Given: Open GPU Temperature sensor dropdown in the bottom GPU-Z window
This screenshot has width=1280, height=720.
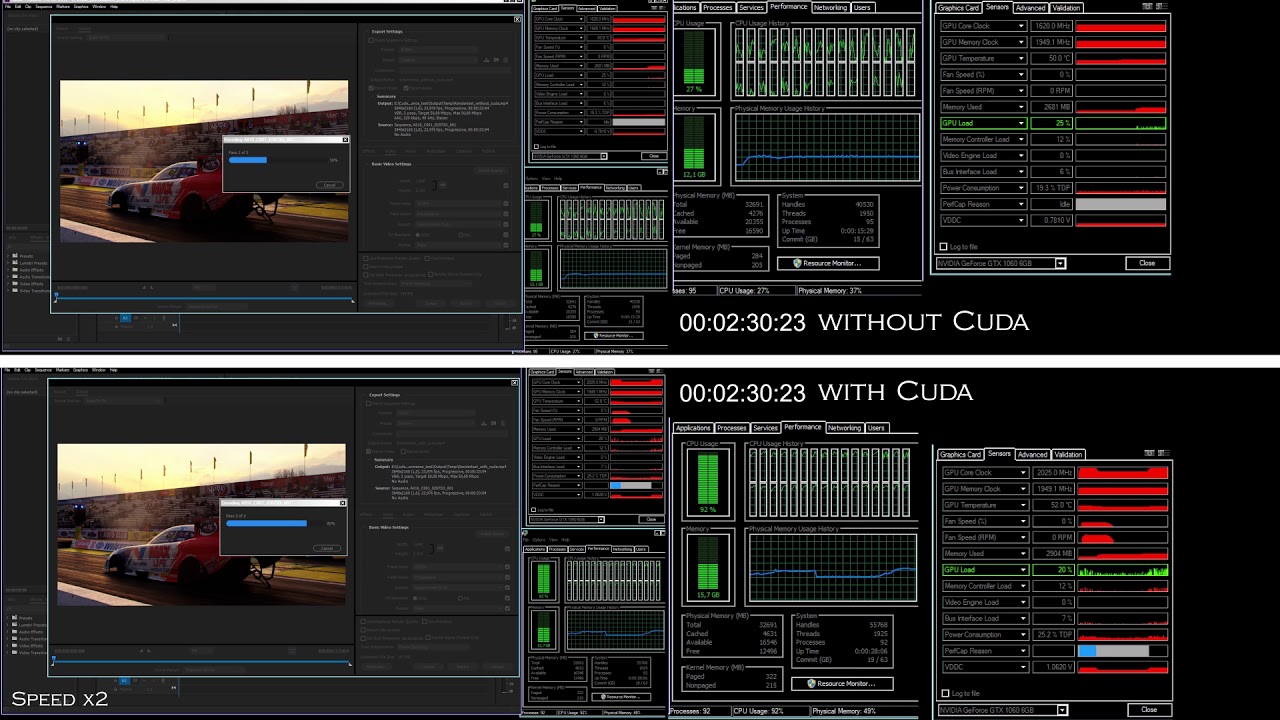Looking at the screenshot, I should tap(1021, 505).
